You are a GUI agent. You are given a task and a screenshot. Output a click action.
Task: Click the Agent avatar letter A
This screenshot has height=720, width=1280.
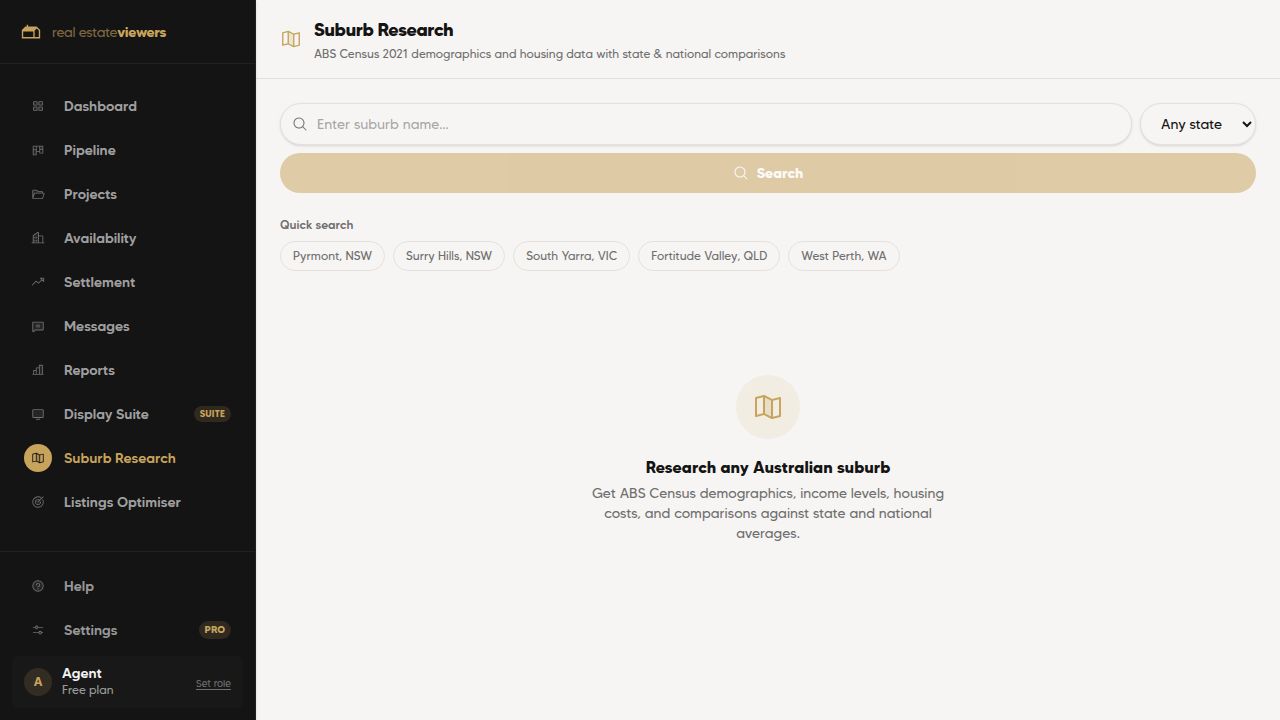coord(38,682)
